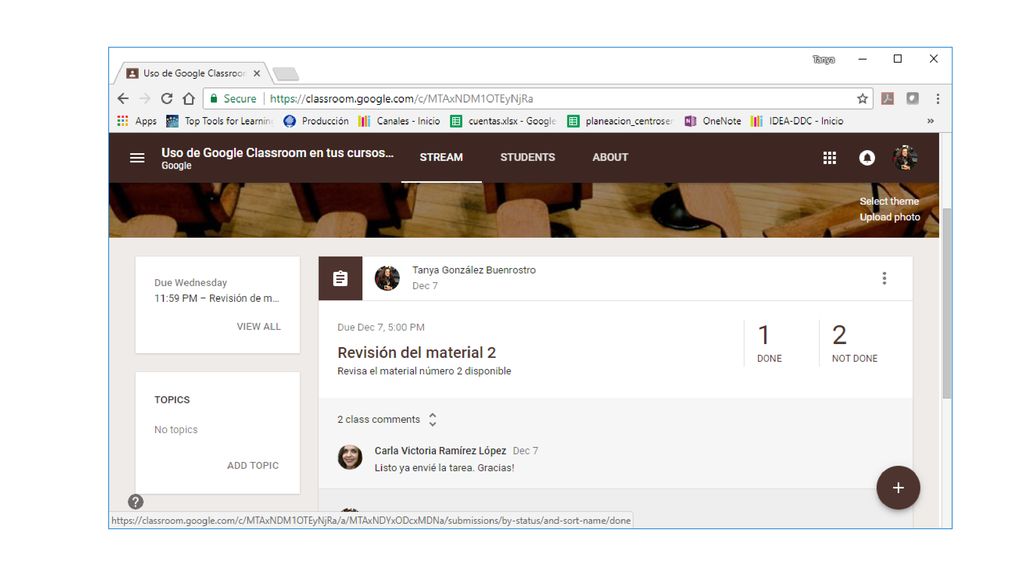Click the page vertical scrollbar thumb
This screenshot has height=576, width=1024.
946,304
